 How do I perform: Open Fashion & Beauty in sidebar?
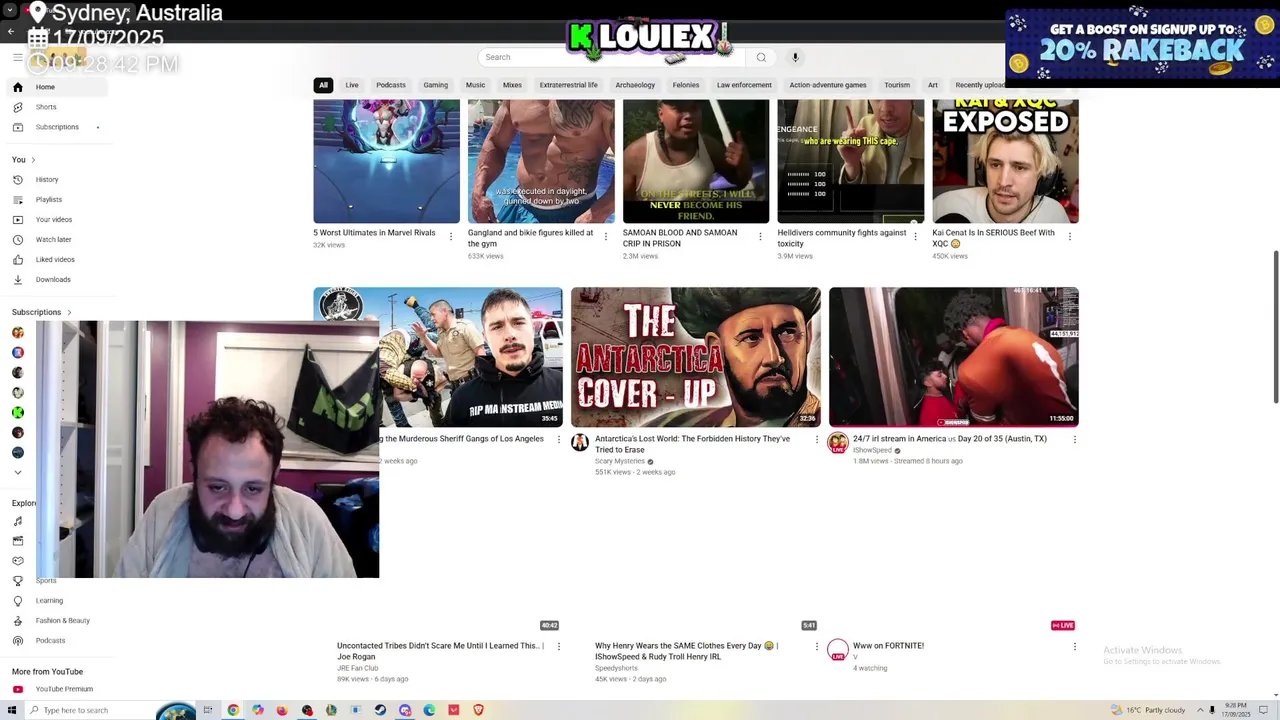click(x=63, y=621)
